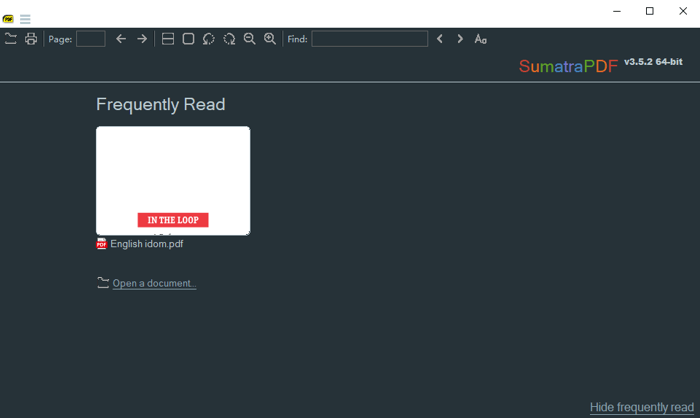Open the English idom.pdf thumbnail
Viewport: 700px width, 418px height.
point(173,180)
